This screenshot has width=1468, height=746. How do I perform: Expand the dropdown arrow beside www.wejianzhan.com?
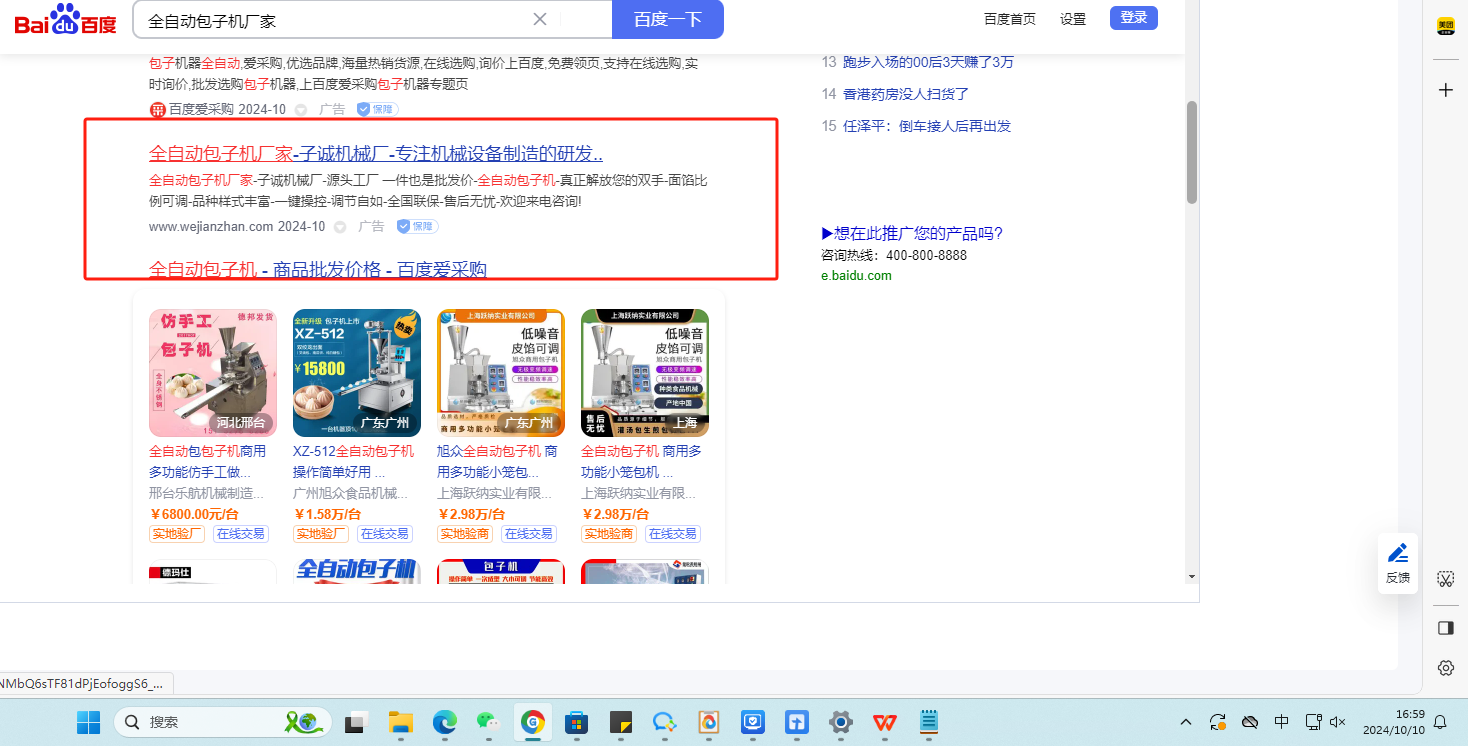click(340, 227)
